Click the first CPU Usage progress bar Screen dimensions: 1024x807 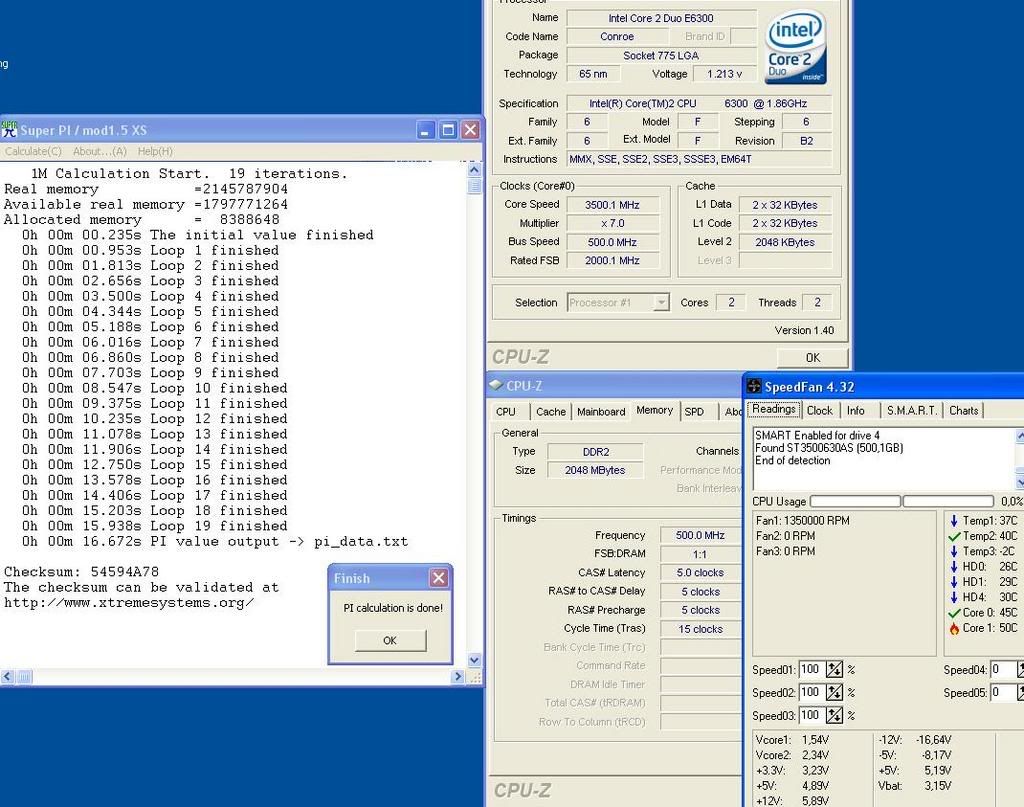[x=856, y=501]
